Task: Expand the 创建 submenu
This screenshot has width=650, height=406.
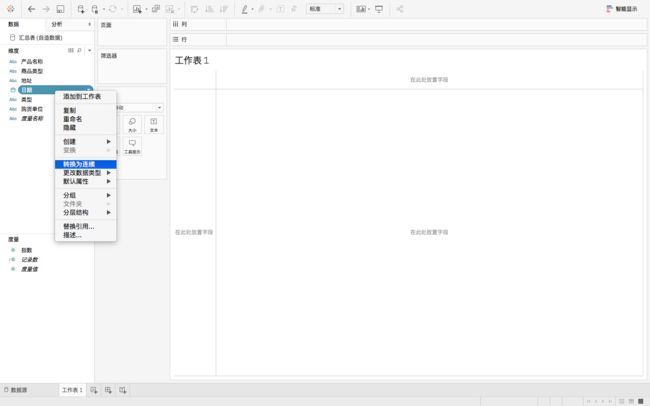Action: pos(86,141)
